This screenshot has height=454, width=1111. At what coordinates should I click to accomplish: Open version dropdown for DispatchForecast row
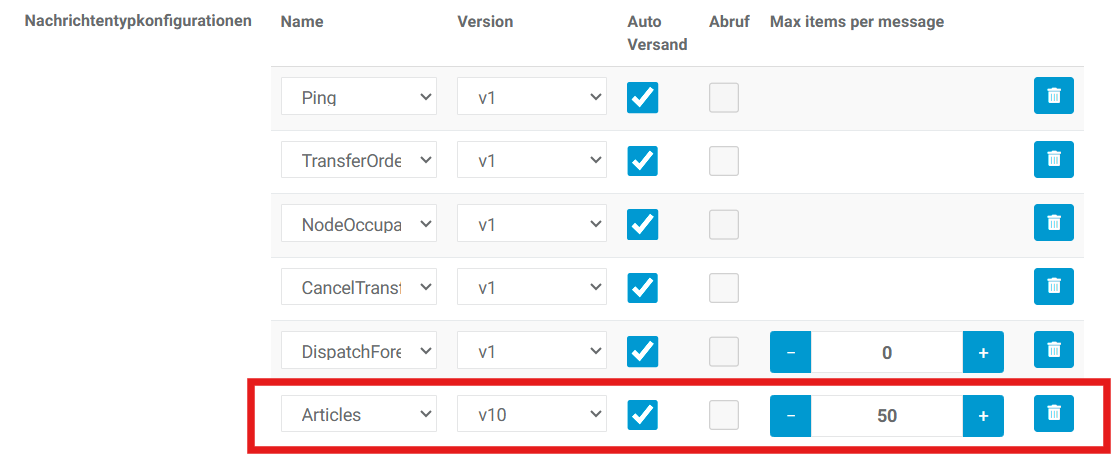tap(532, 352)
